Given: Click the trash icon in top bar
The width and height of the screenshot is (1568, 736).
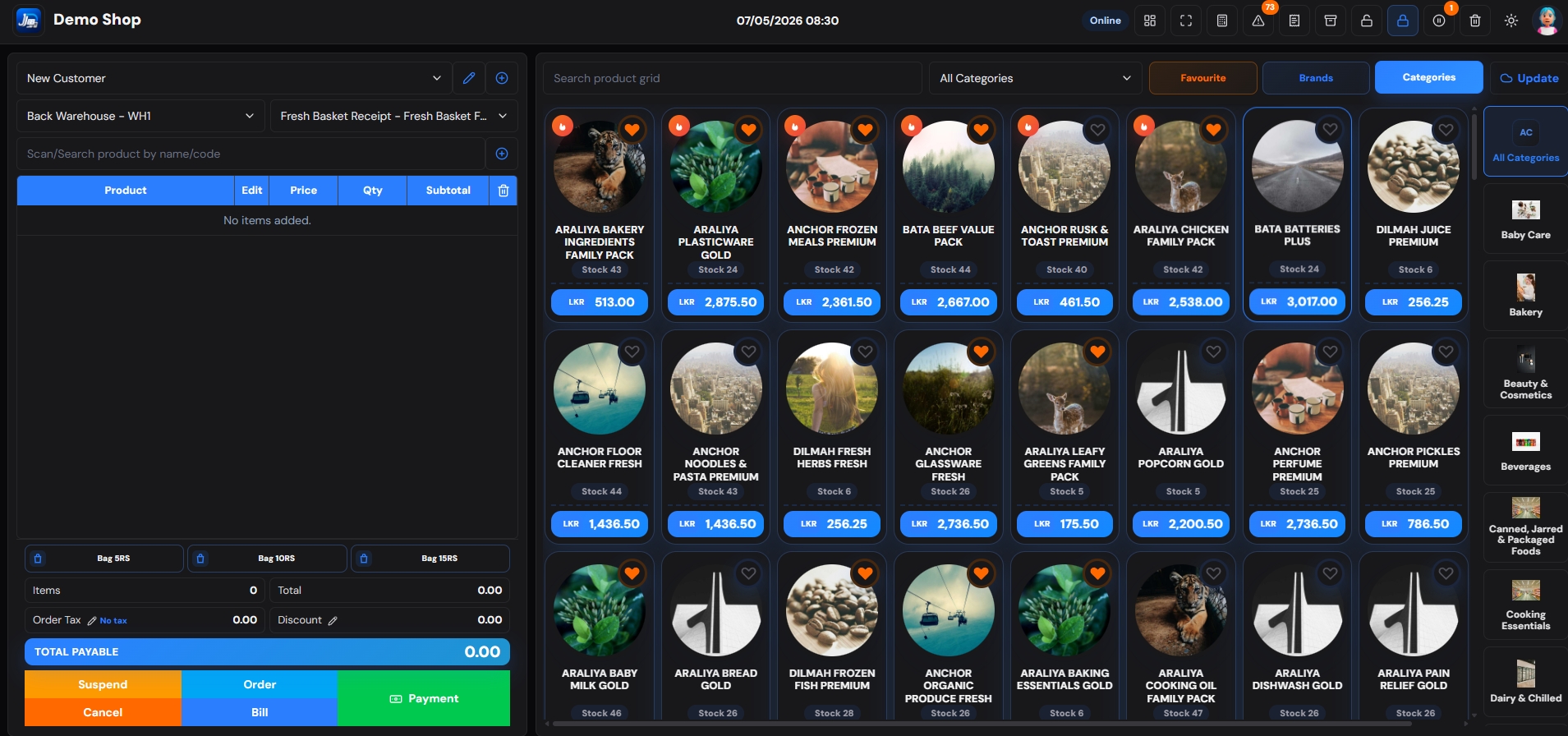Looking at the screenshot, I should [1475, 21].
